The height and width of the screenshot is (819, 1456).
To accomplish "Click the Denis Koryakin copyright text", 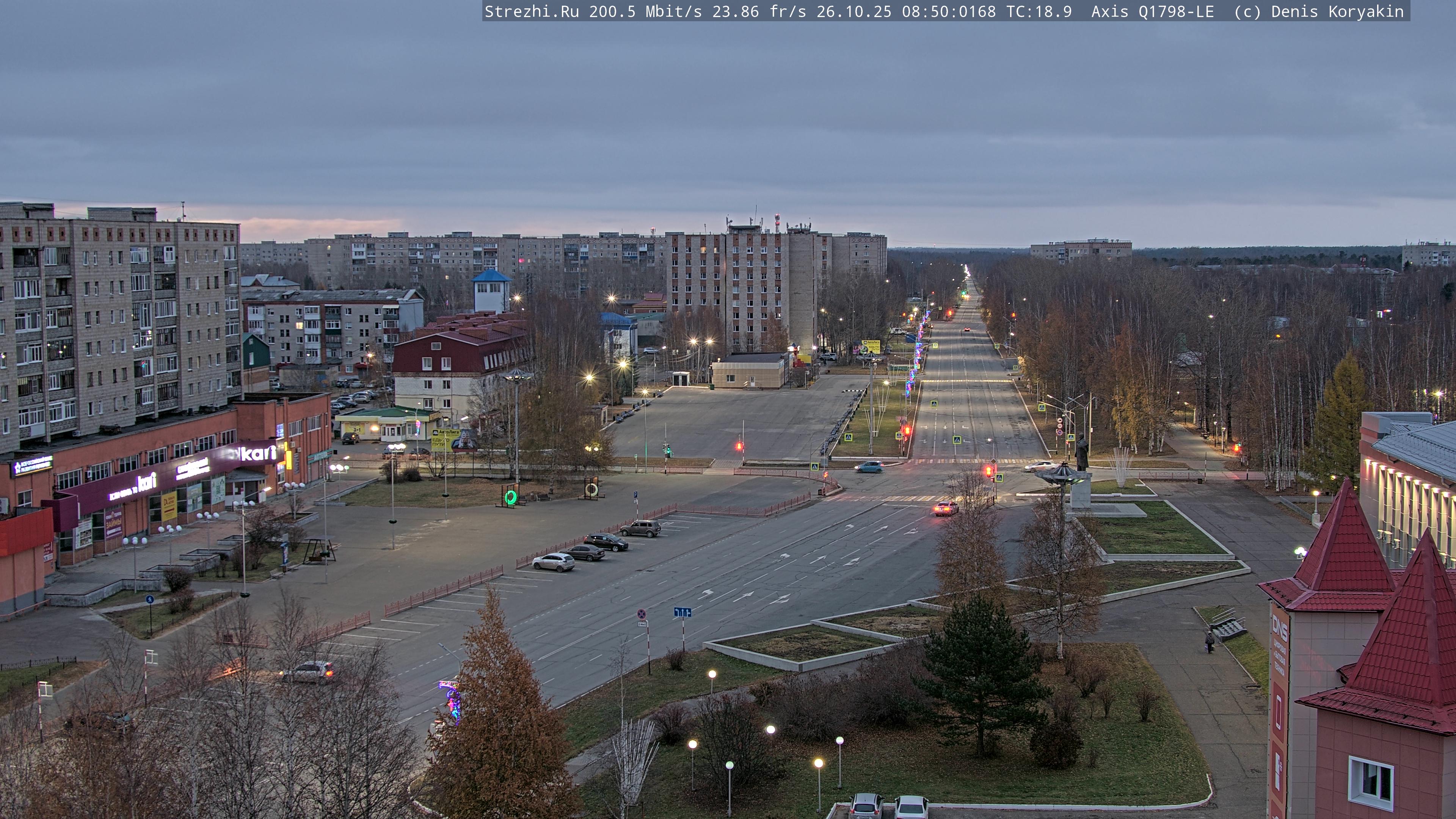I will point(1337,12).
